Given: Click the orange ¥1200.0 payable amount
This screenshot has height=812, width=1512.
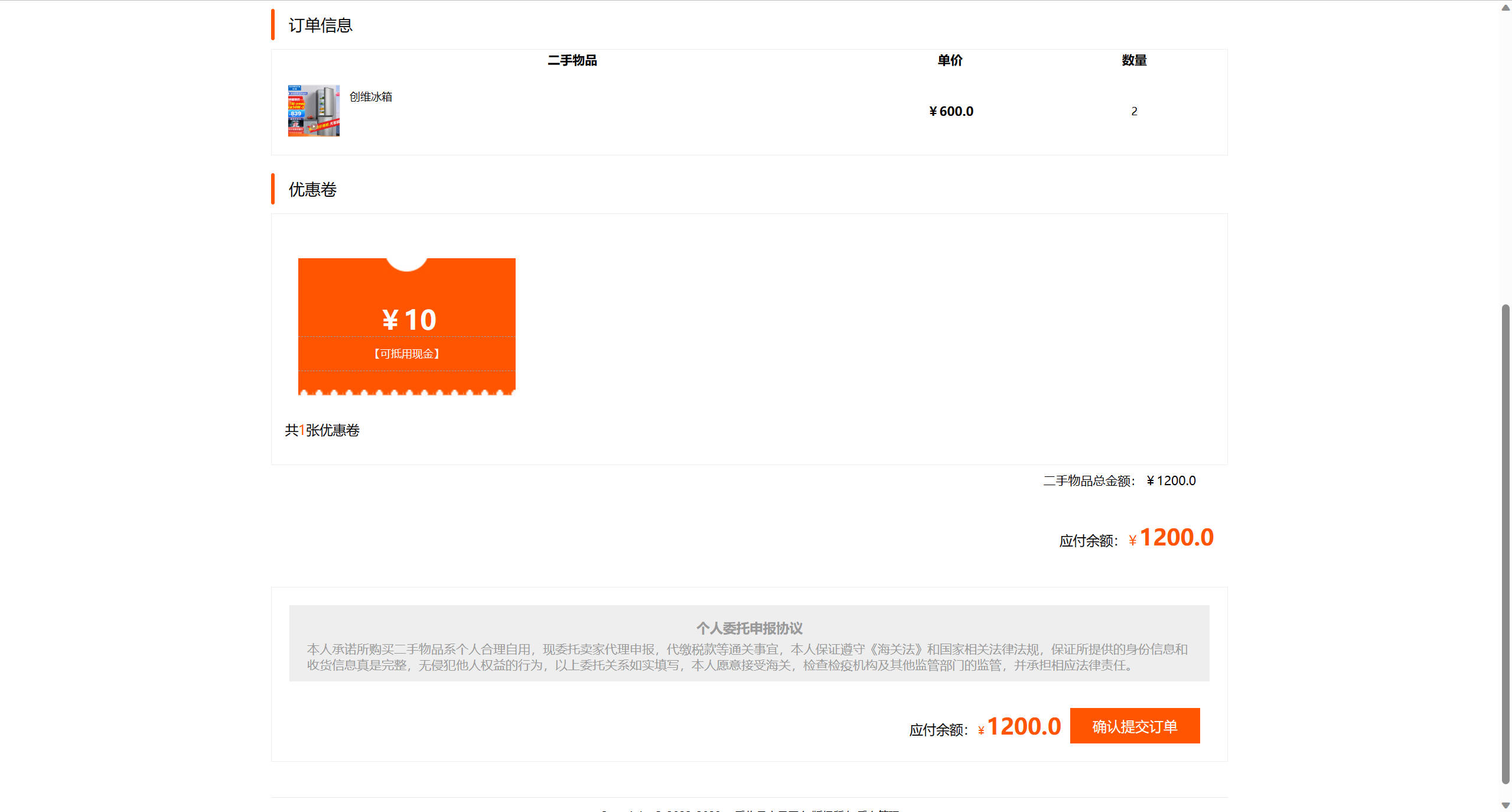Looking at the screenshot, I should coord(1176,537).
